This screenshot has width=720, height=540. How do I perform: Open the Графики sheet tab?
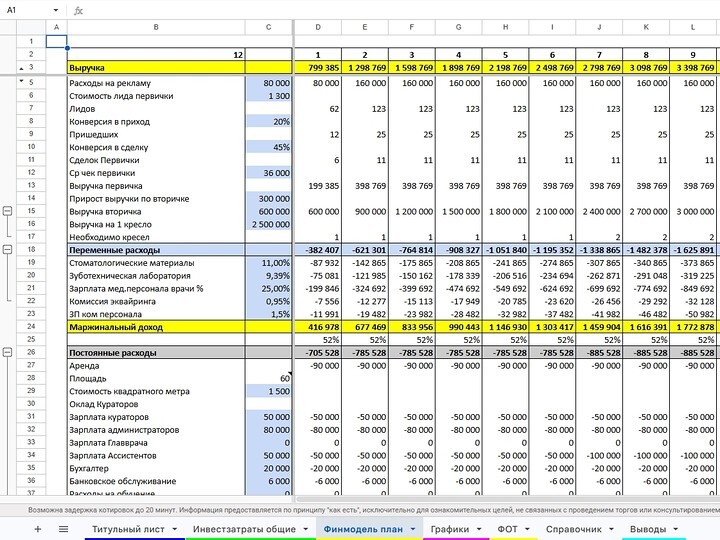click(450, 529)
